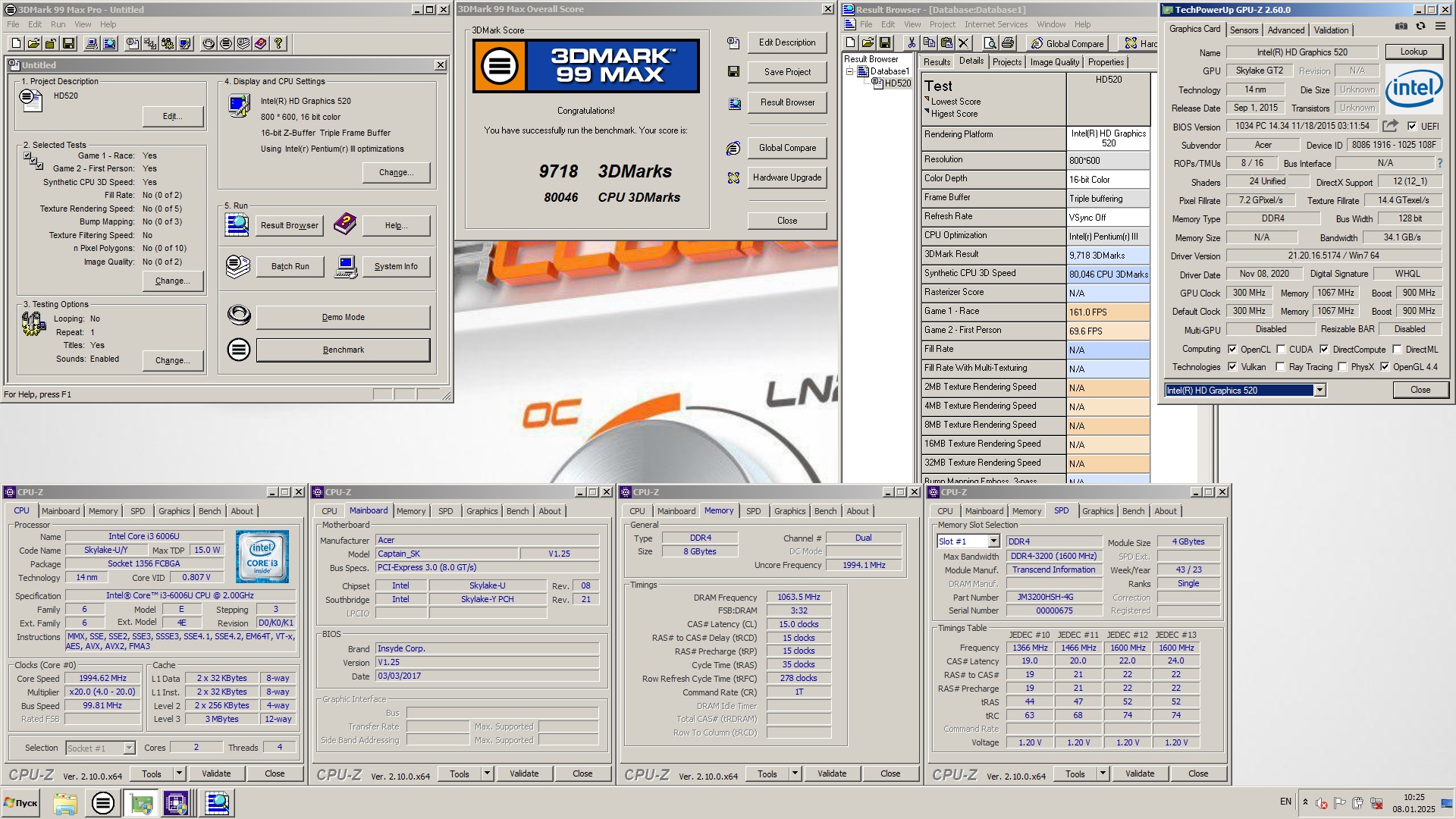Viewport: 1456px width, 819px height.
Task: Open Tools dropdown arrow in CPU-Z CPU window
Action: pyautogui.click(x=180, y=774)
